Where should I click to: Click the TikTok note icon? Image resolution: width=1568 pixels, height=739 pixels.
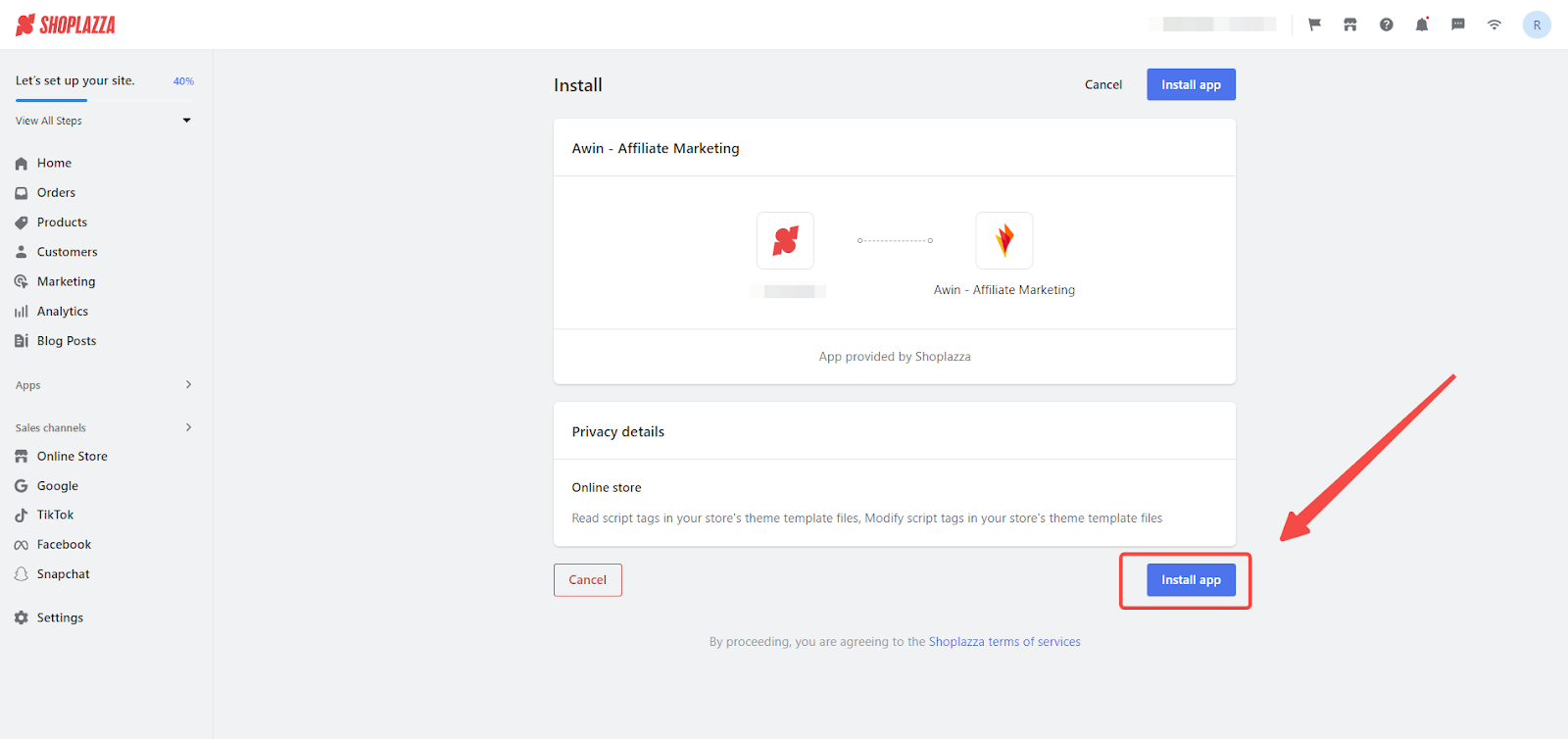(21, 516)
